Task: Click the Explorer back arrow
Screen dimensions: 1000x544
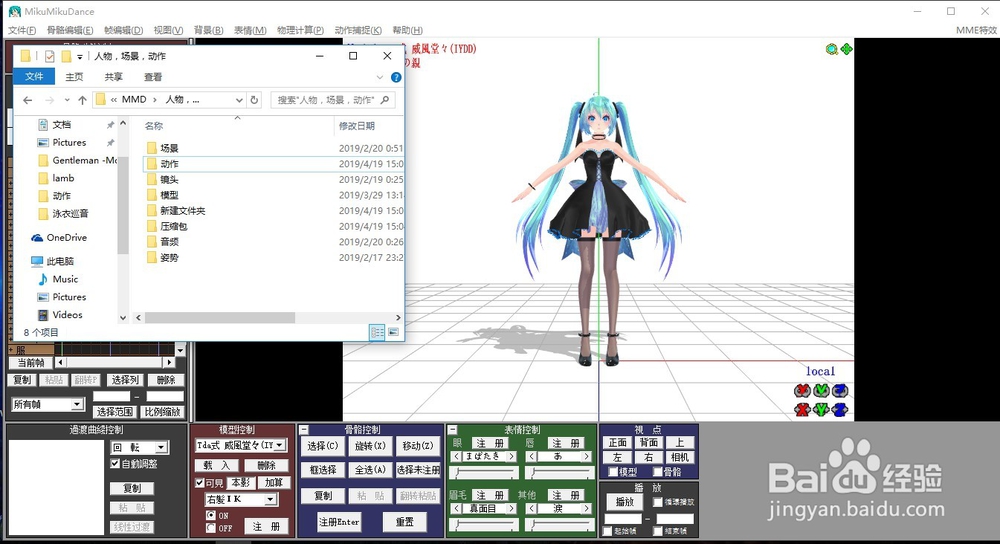Action: (x=27, y=100)
